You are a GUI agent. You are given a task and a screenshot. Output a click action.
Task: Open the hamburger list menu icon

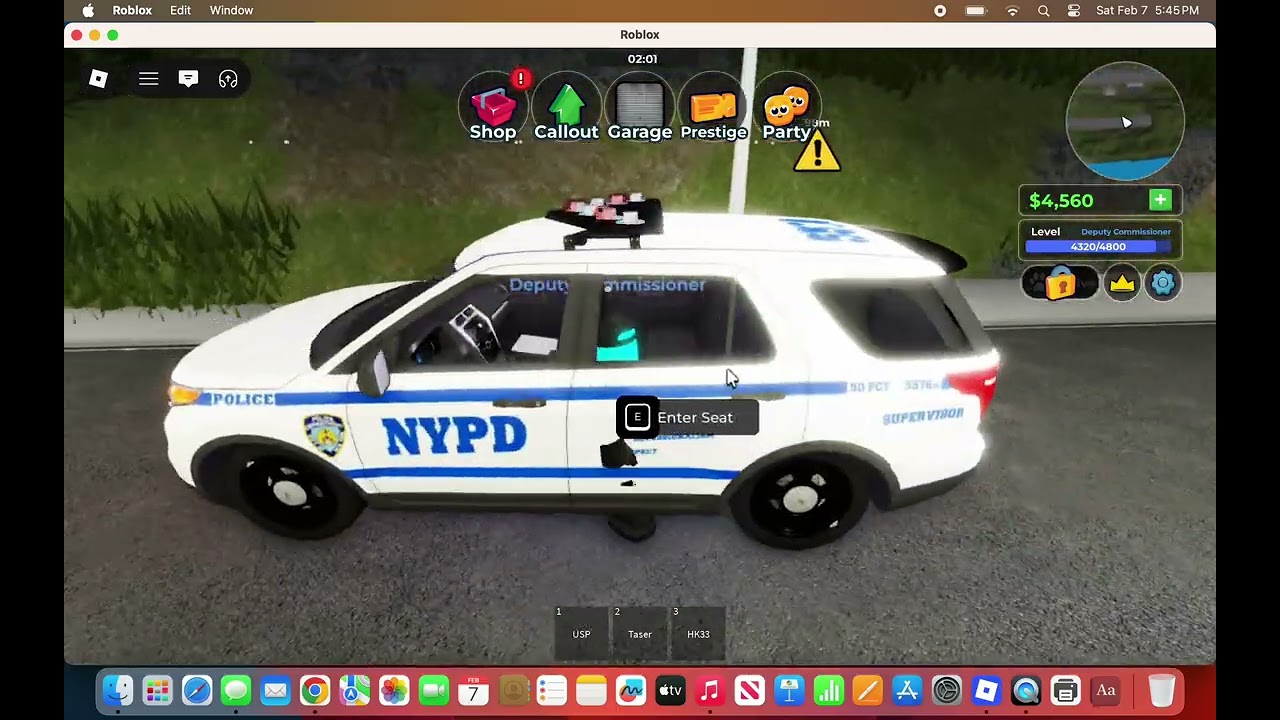[x=148, y=79]
